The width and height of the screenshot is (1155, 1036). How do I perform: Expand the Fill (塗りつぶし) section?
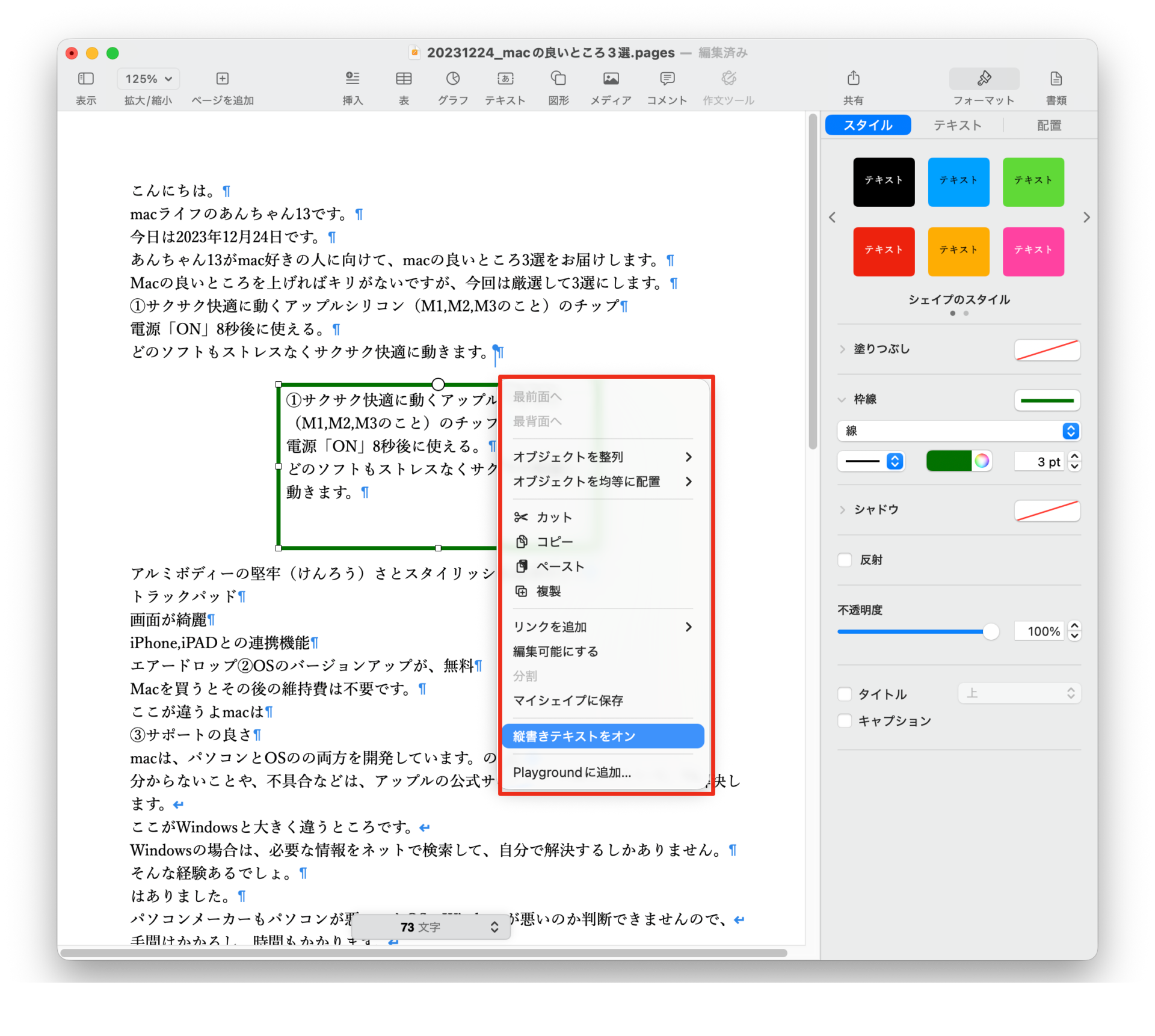click(x=842, y=349)
